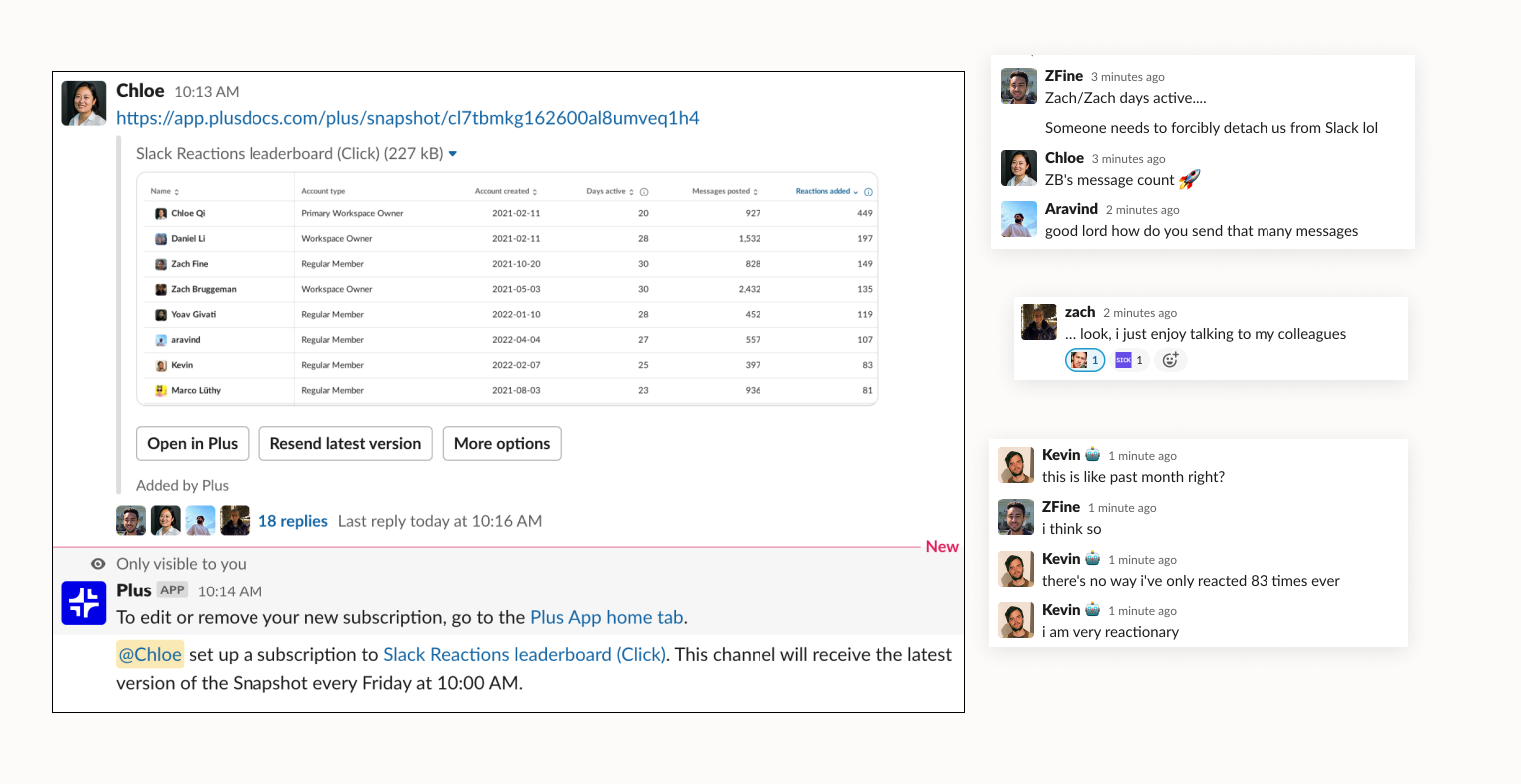This screenshot has width=1521, height=784.
Task: Click Zach Fine's avatar in the leaderboard table
Action: (x=161, y=264)
